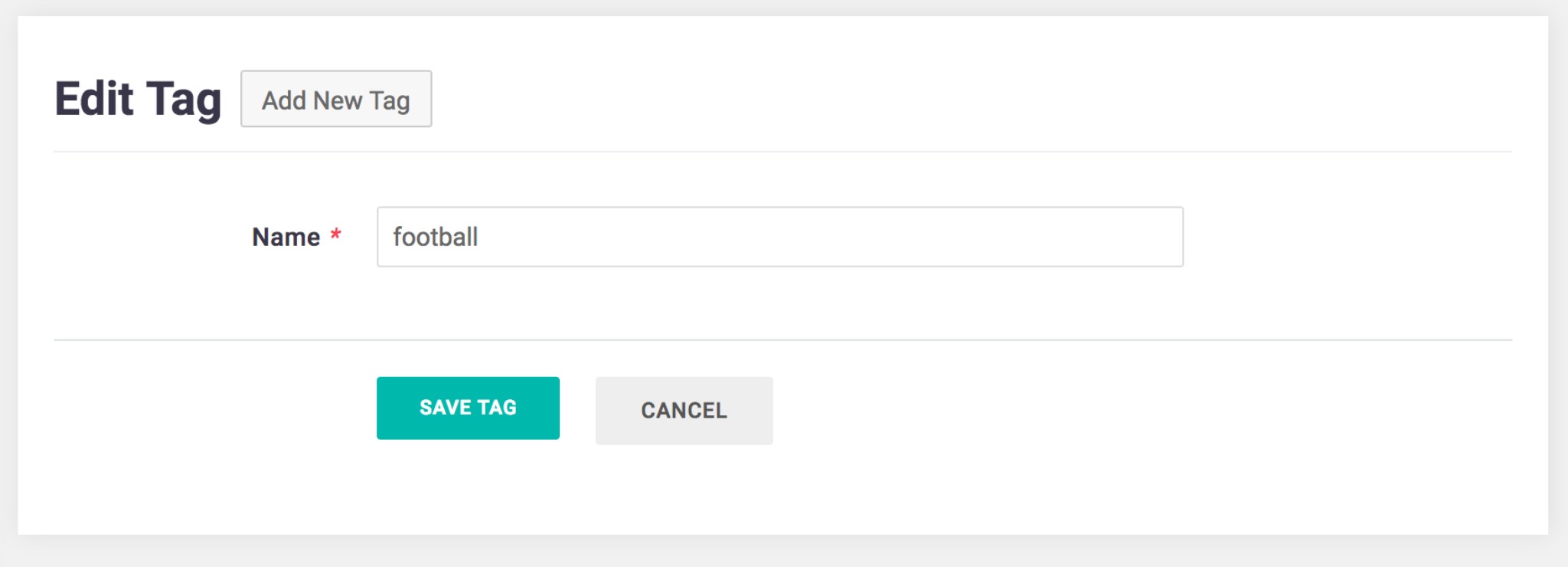Click the Edit Tag page heading
The image size is (1568, 567).
138,100
